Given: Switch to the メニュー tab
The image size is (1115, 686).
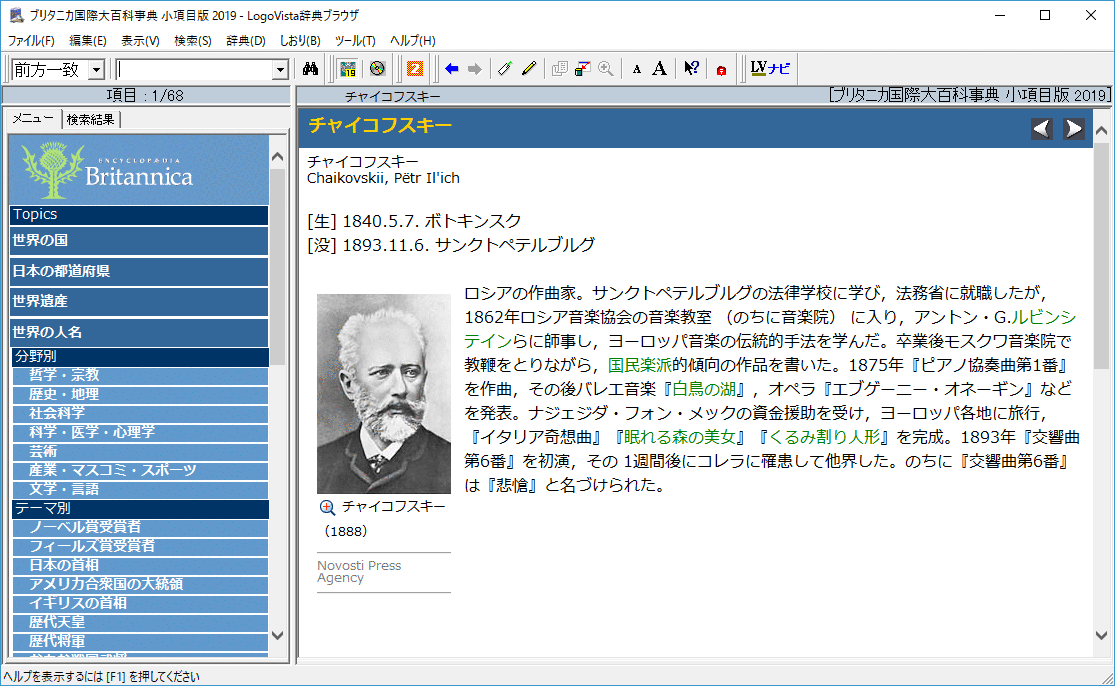Looking at the screenshot, I should (33, 119).
